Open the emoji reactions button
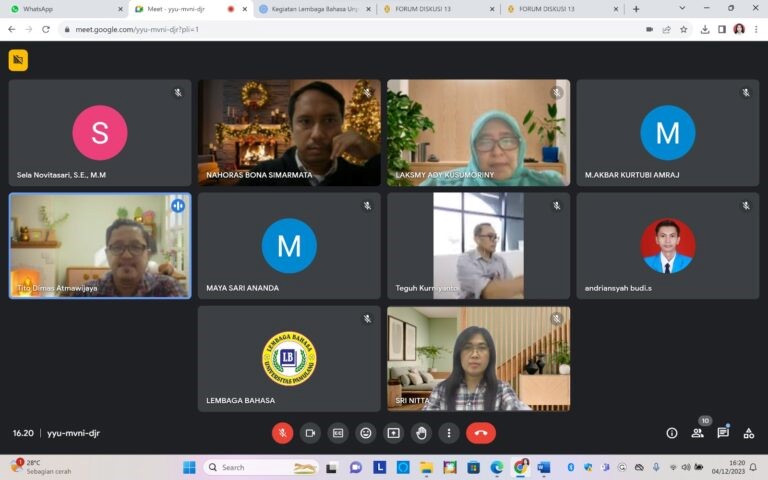This screenshot has height=480, width=768. 365,433
